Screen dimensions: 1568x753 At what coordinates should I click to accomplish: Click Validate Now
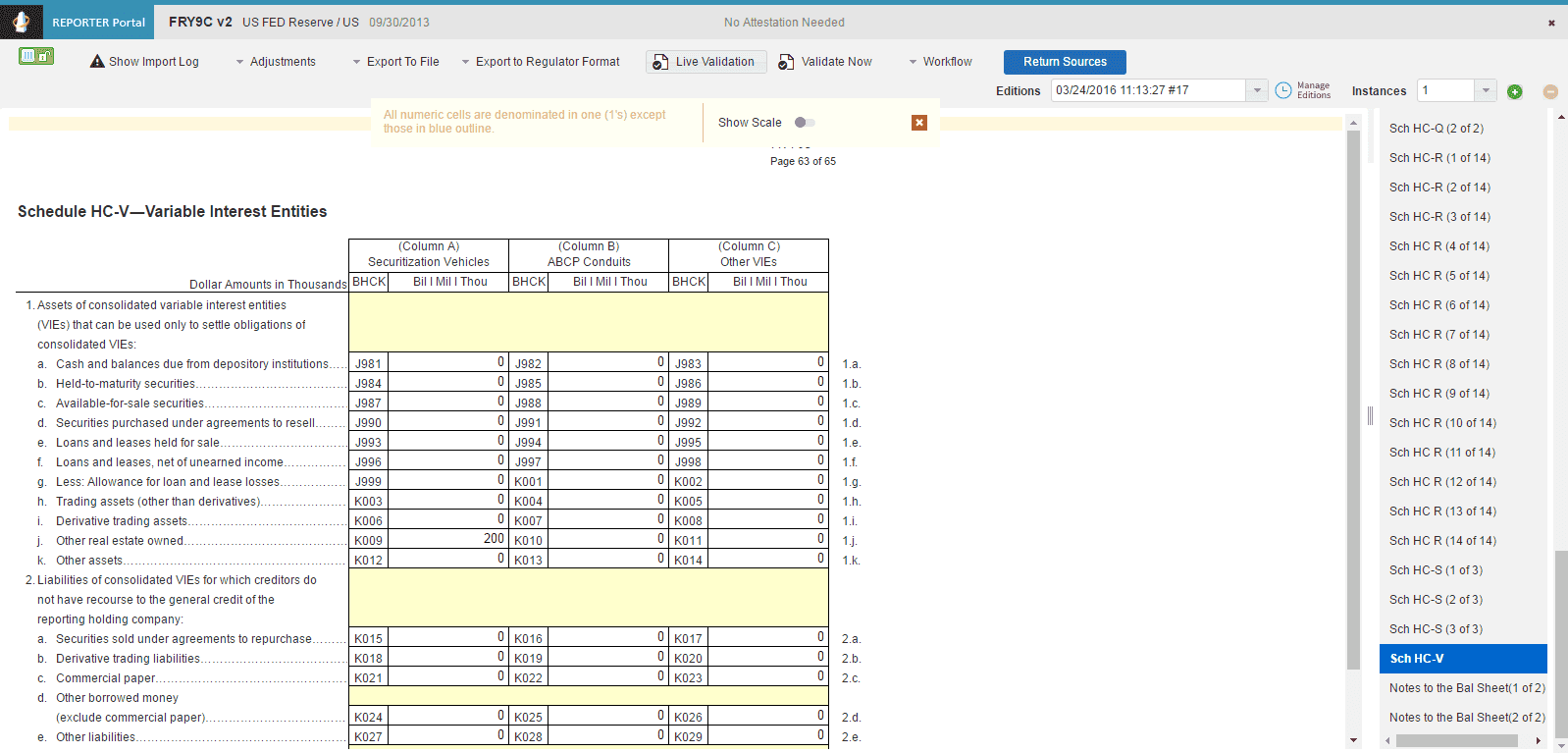pos(825,62)
